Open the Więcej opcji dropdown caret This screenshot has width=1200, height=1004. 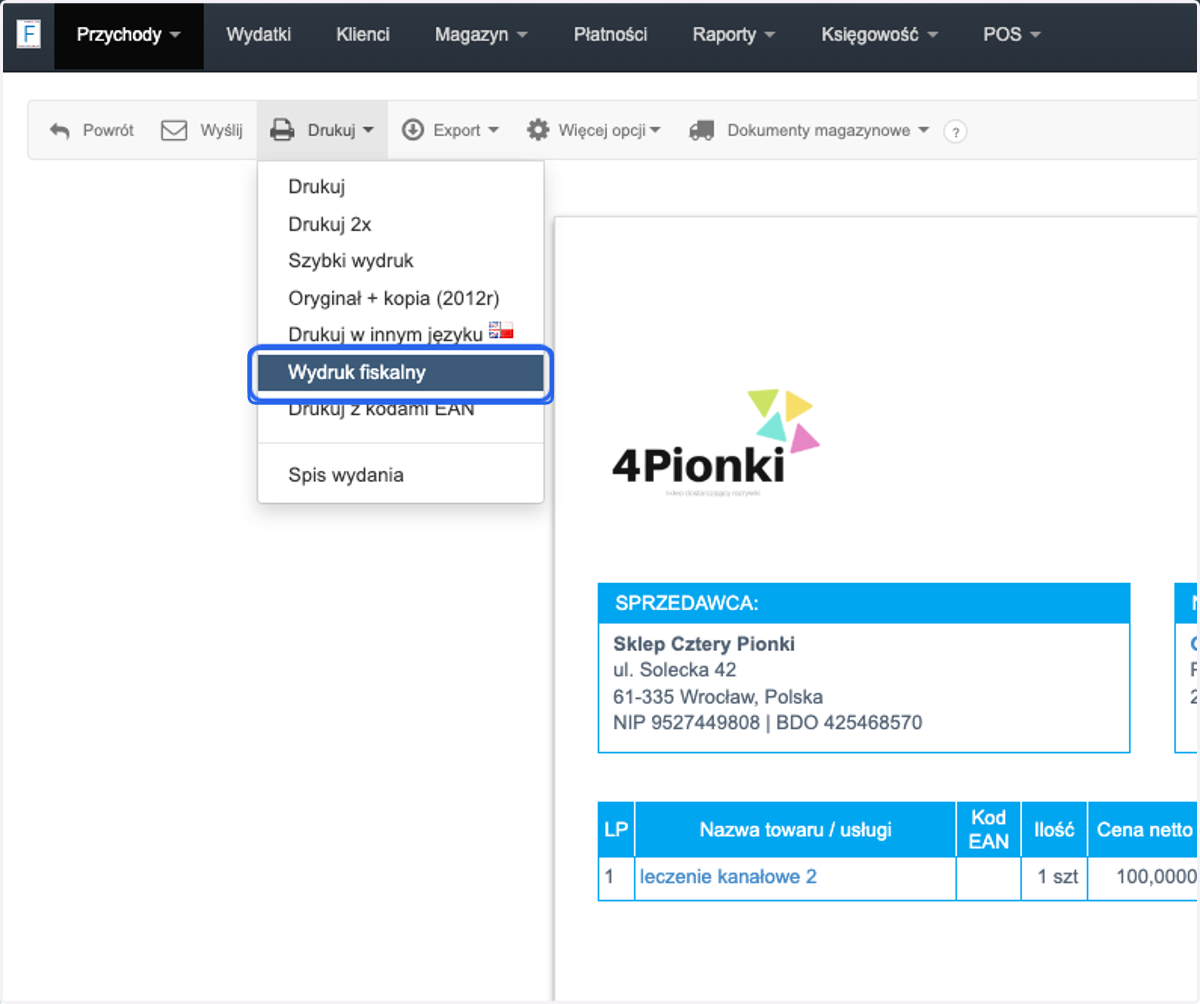point(655,131)
